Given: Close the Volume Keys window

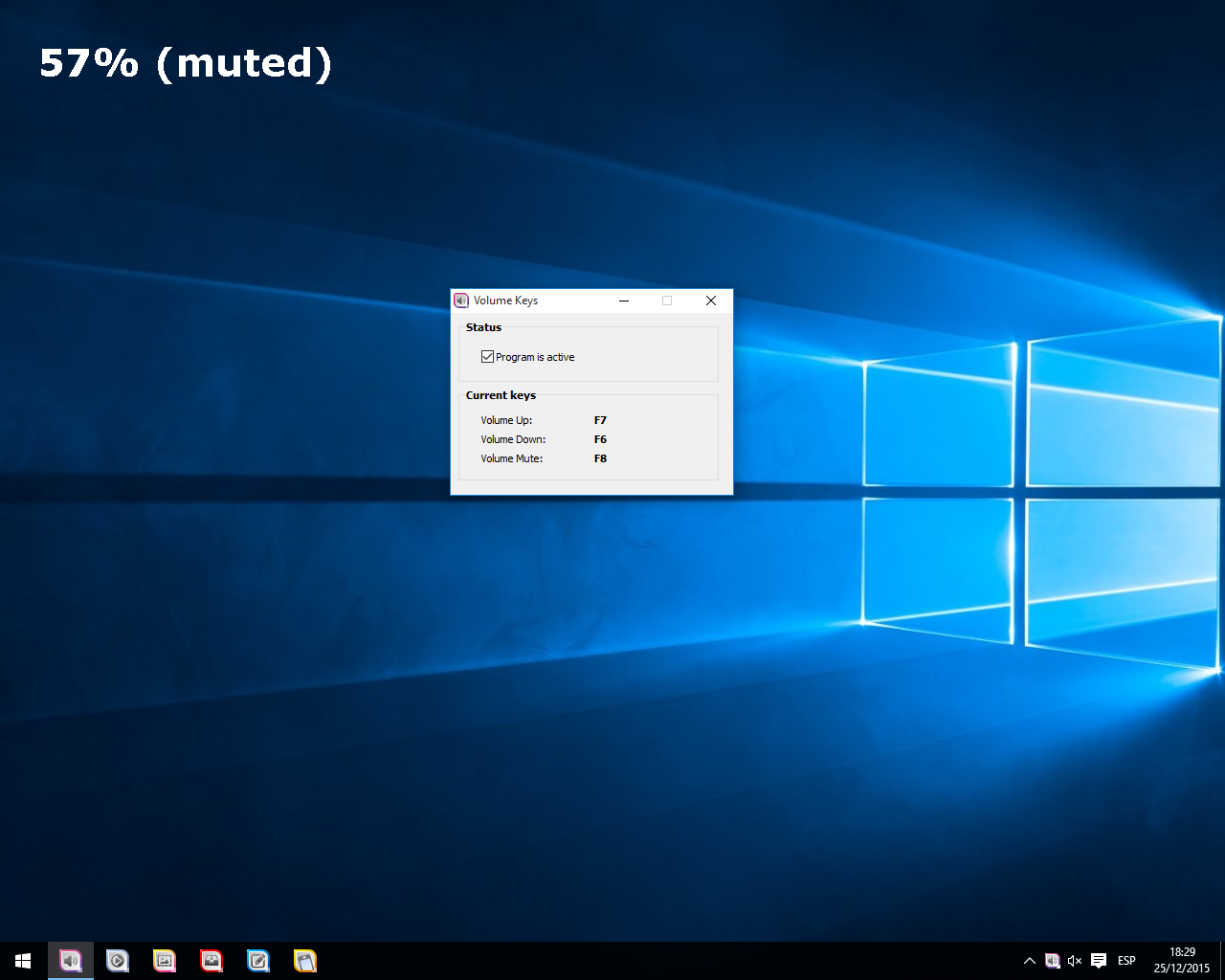Looking at the screenshot, I should (x=711, y=301).
